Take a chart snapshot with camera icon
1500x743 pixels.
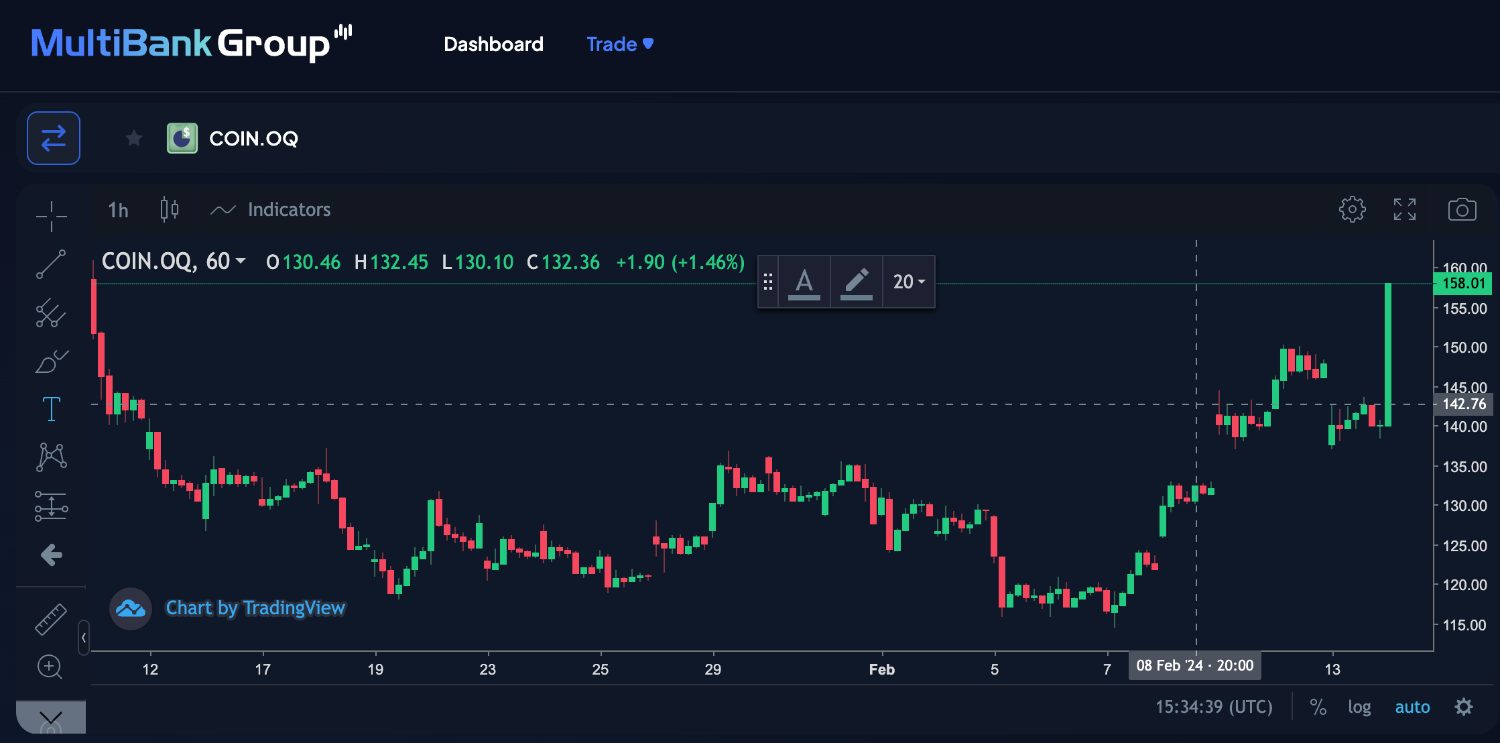(1462, 209)
